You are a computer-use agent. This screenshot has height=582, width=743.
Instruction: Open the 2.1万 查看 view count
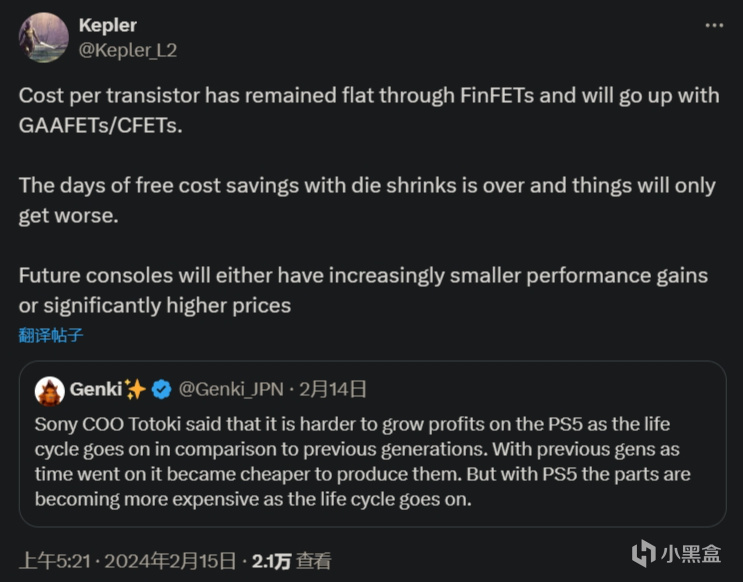pyautogui.click(x=291, y=561)
